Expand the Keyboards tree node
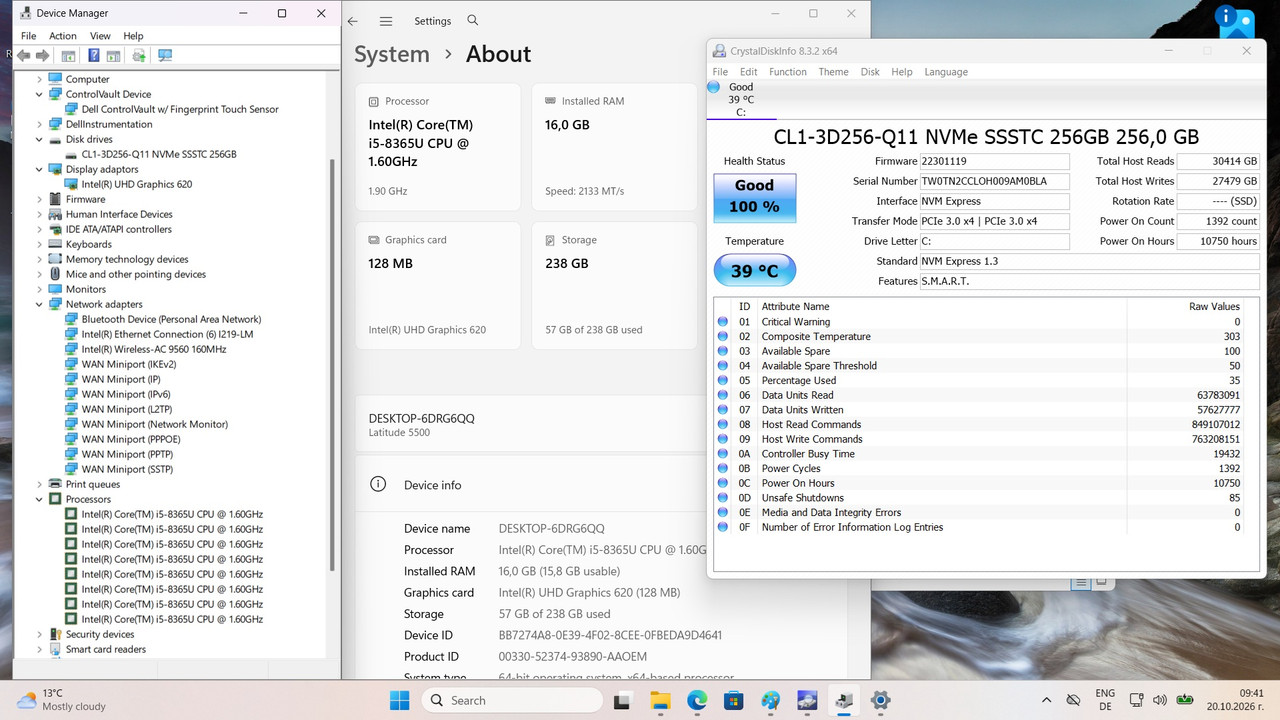 [x=40, y=244]
